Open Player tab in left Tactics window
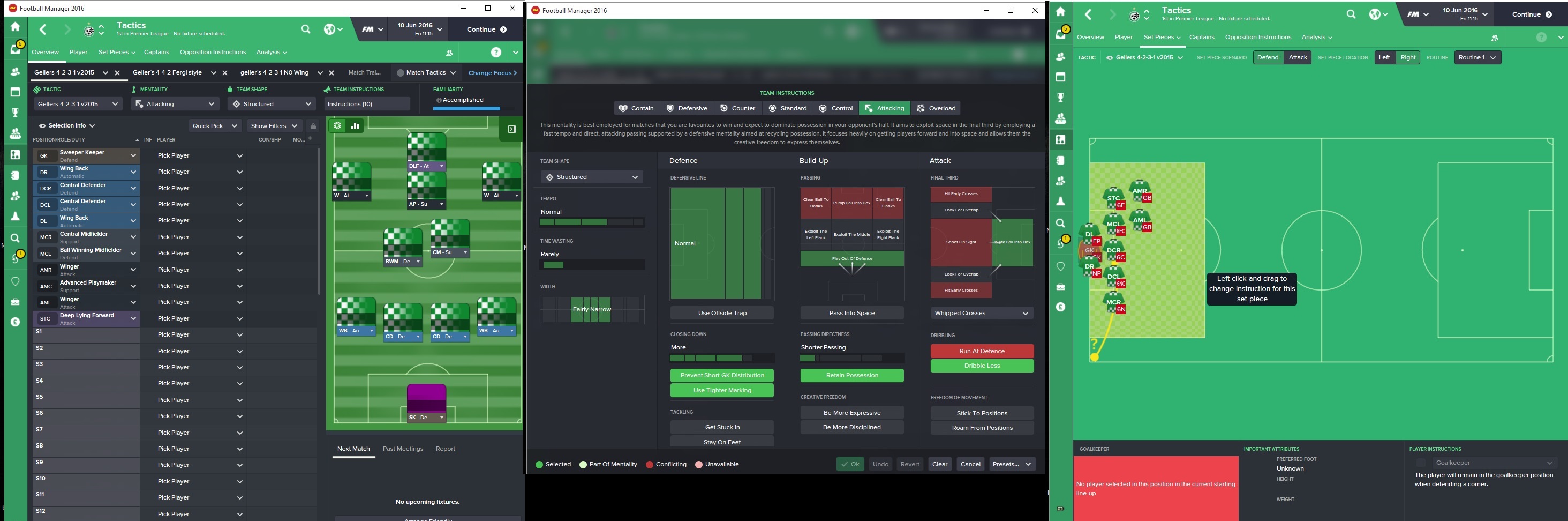Viewport: 1568px width, 521px height. point(79,53)
